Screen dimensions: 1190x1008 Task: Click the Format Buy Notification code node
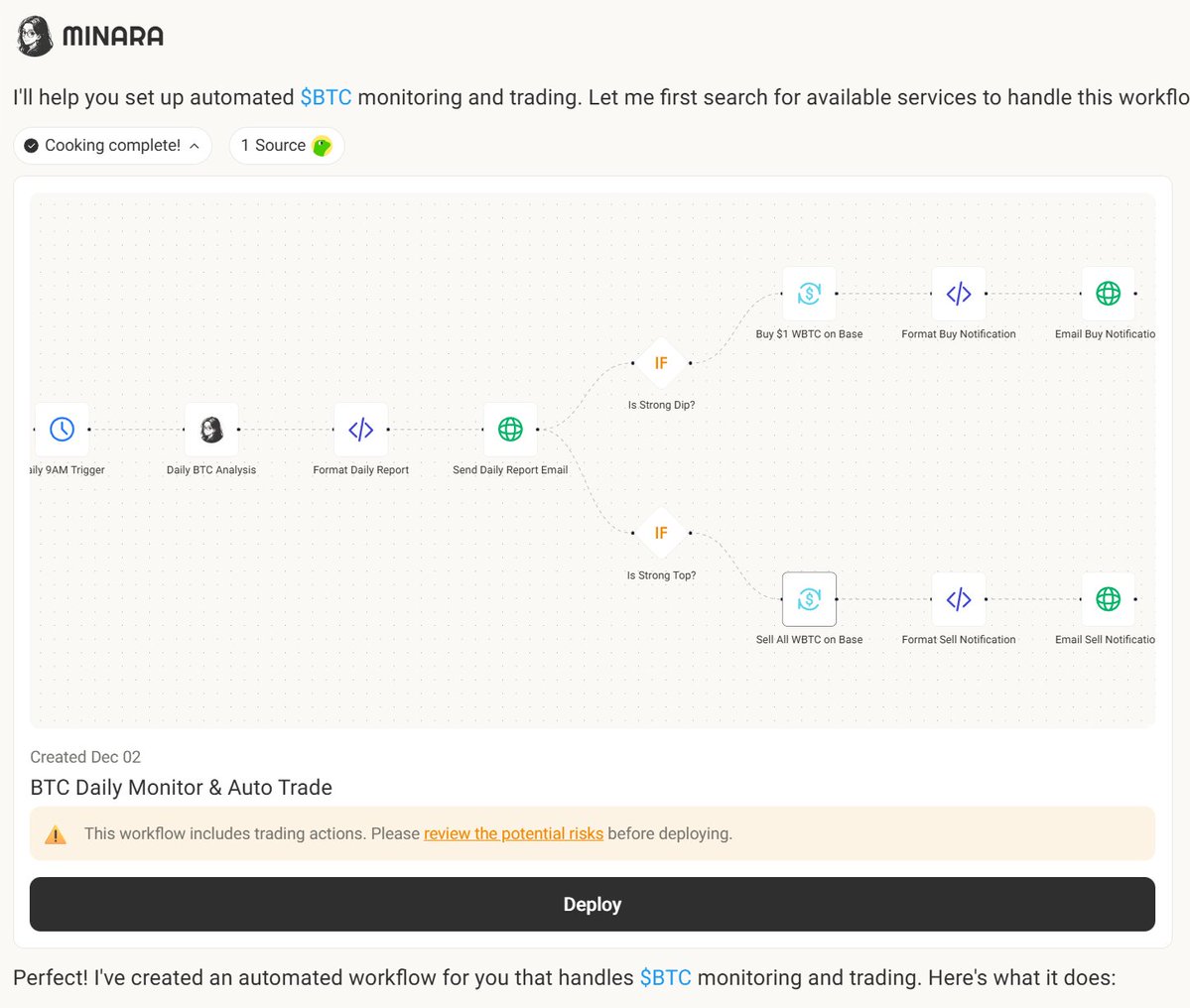click(x=959, y=294)
